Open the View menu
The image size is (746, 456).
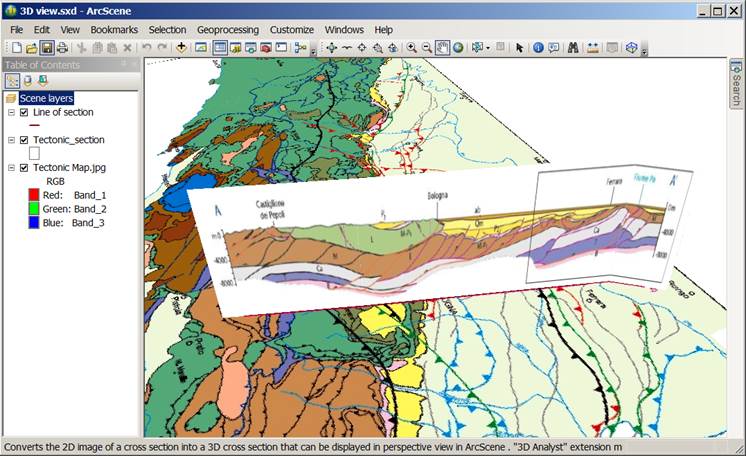[x=70, y=30]
